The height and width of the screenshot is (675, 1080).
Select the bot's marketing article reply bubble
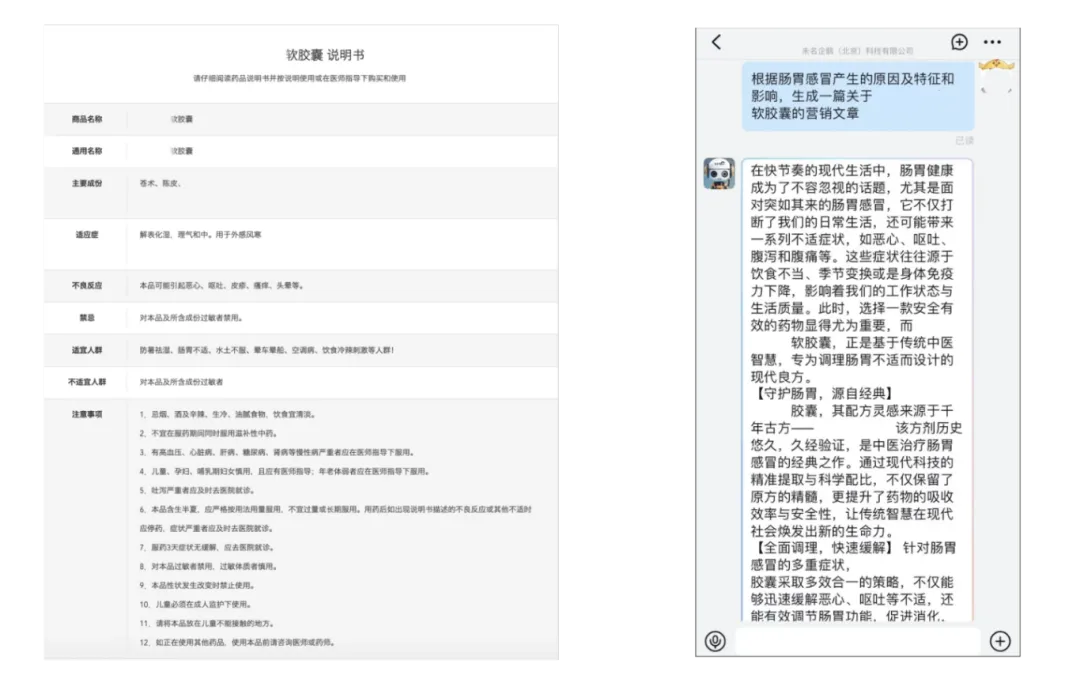click(x=857, y=391)
